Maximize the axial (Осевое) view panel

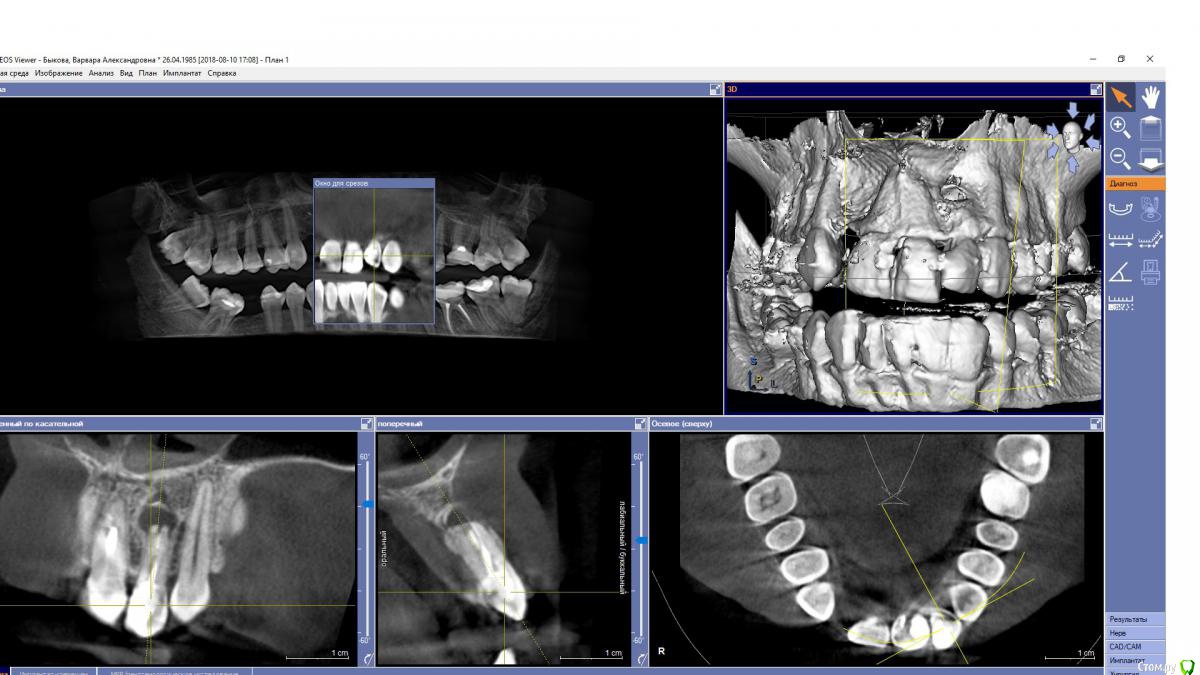click(x=1096, y=424)
